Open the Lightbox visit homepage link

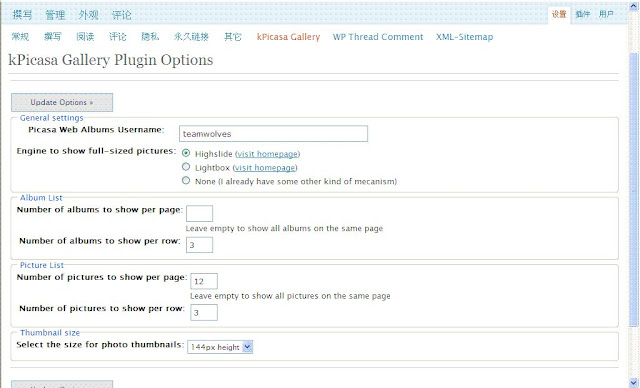(x=265, y=168)
